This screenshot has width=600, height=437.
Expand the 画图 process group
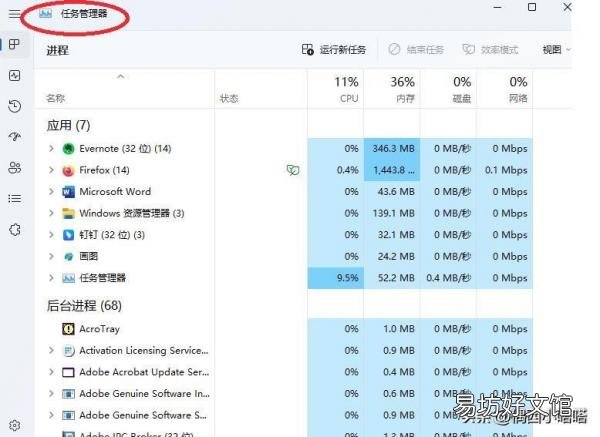pyautogui.click(x=51, y=256)
